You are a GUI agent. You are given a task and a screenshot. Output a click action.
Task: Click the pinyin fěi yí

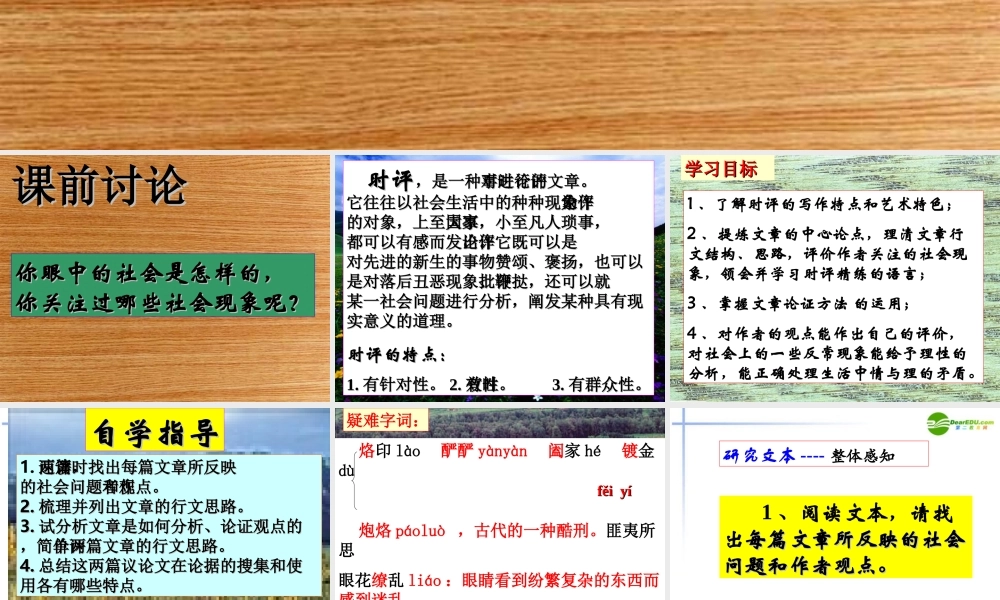(x=615, y=491)
